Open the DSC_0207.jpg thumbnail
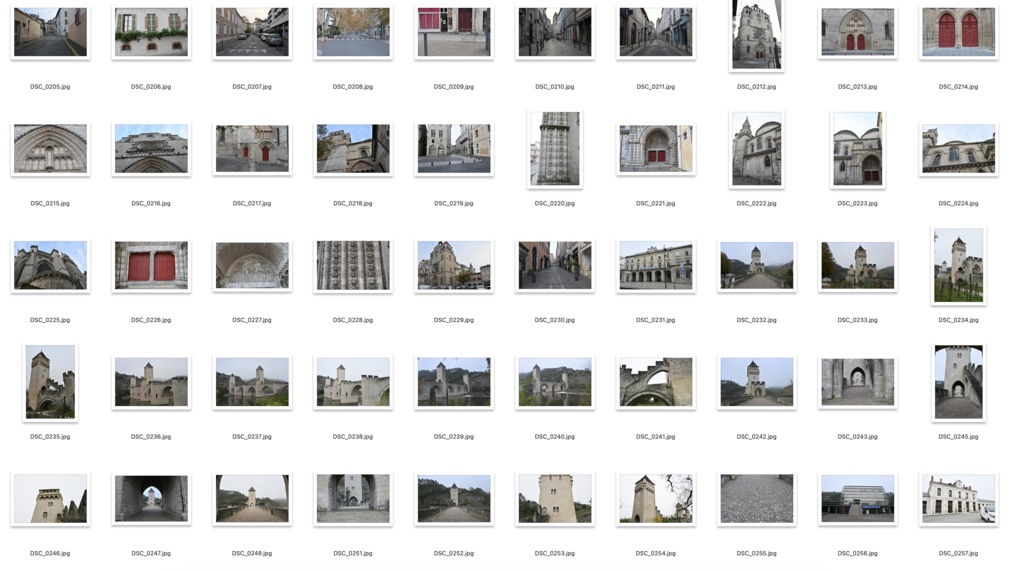 252,32
